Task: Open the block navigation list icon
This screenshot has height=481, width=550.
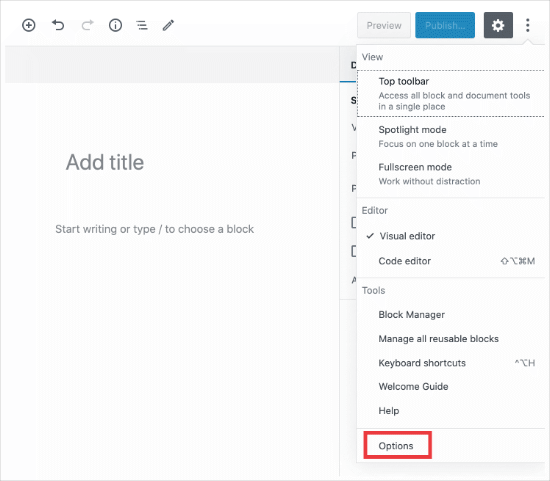Action: click(142, 25)
